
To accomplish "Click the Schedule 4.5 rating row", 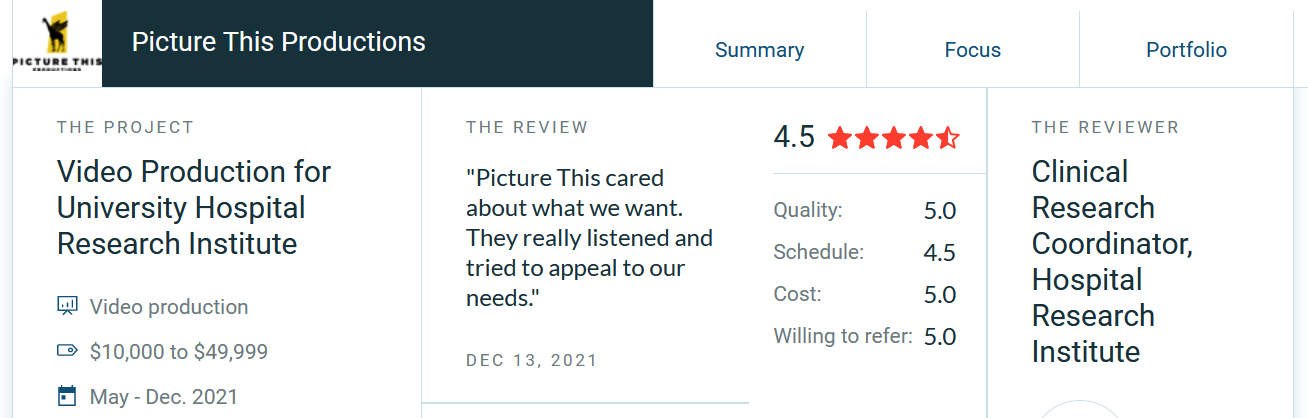I will [865, 253].
